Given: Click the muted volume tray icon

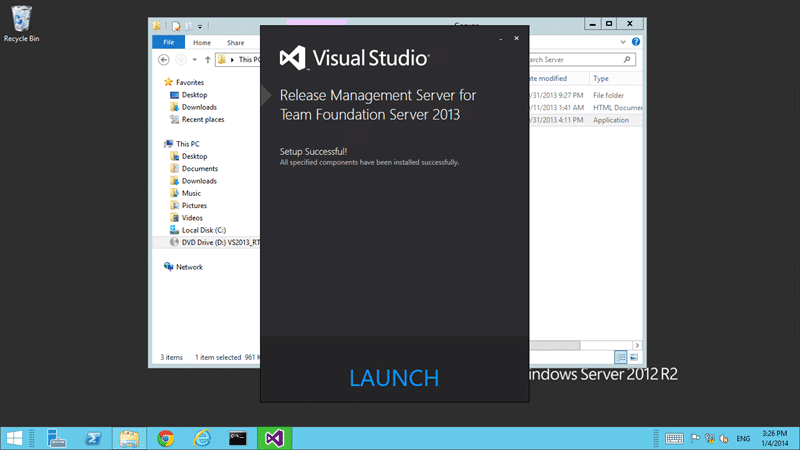Looking at the screenshot, I should 723,438.
